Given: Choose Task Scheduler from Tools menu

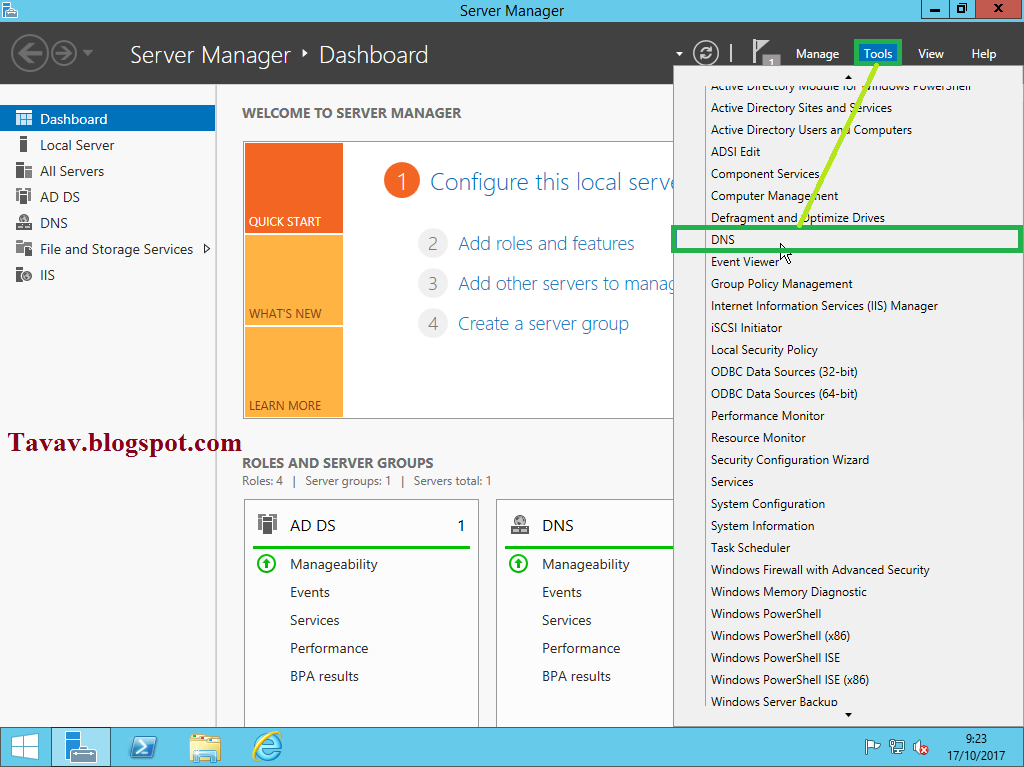Looking at the screenshot, I should tap(750, 548).
